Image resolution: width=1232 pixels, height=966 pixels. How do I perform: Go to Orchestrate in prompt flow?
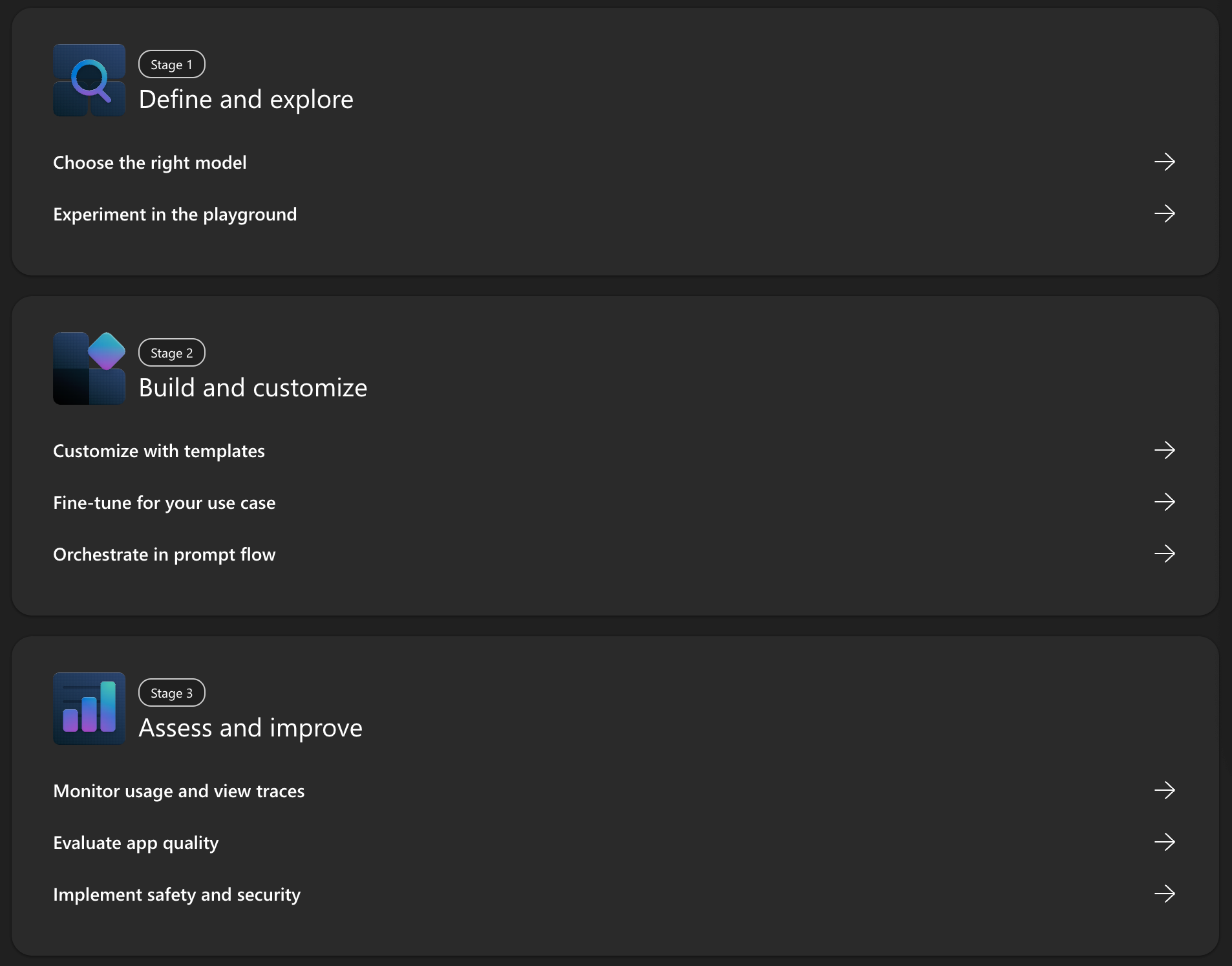pyautogui.click(x=164, y=554)
